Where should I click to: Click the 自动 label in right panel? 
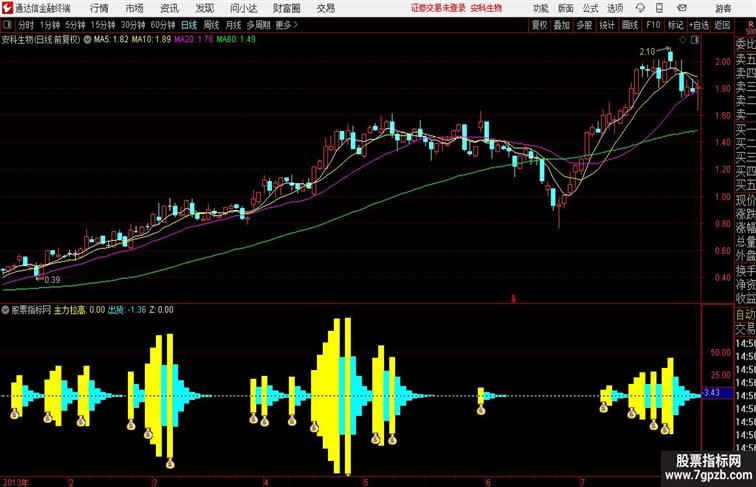tap(745, 315)
